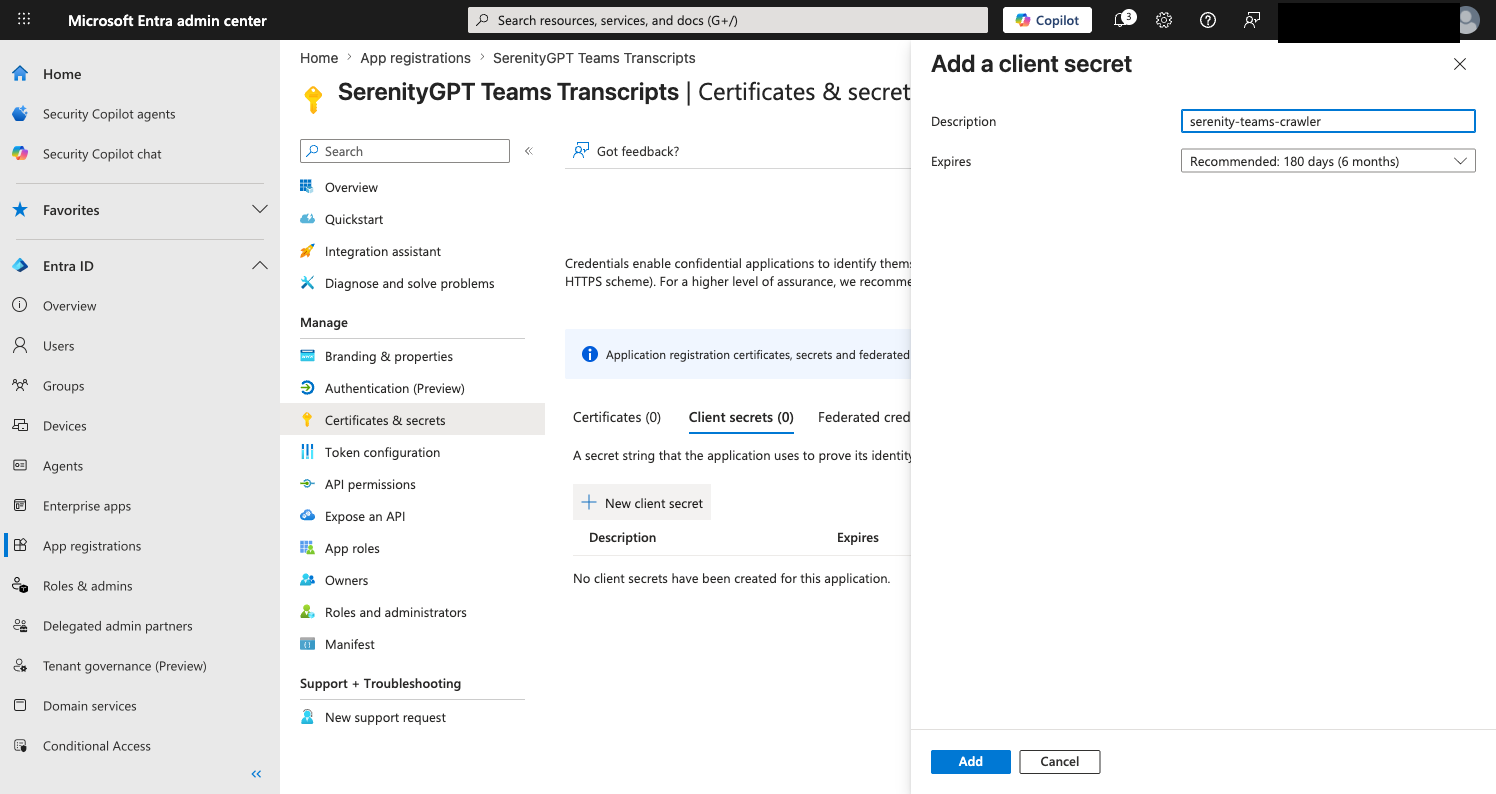
Task: Open Branding & properties
Action: 389,356
